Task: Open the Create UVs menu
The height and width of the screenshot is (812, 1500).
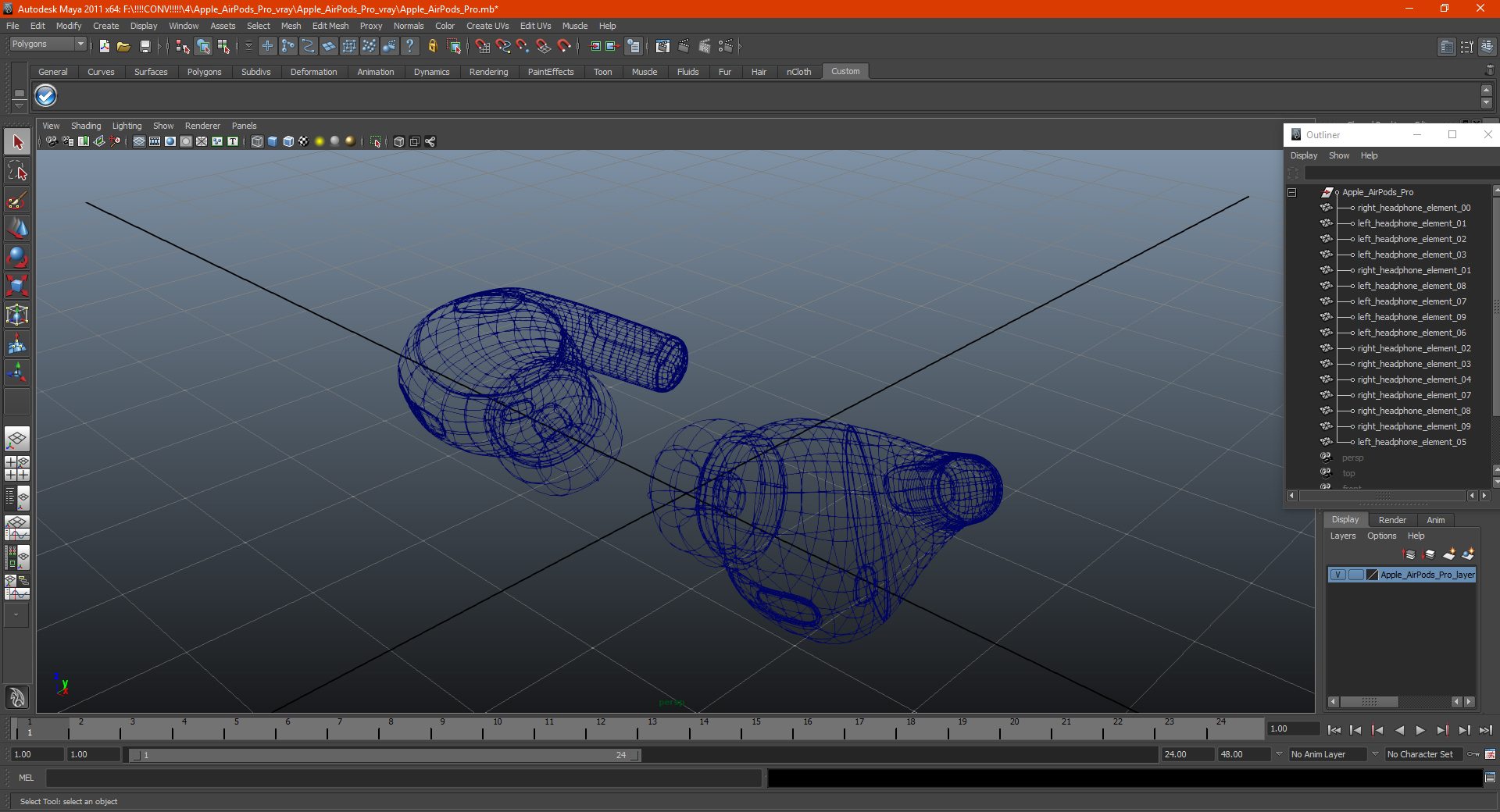Action: [487, 26]
